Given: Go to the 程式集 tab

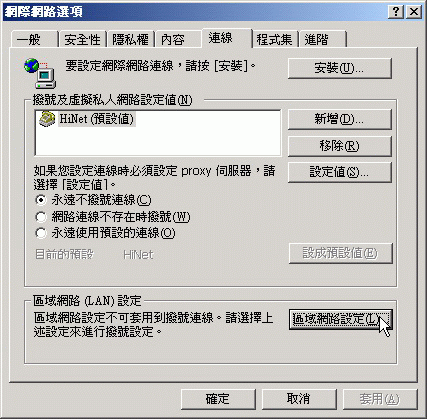Looking at the screenshot, I should 274,40.
